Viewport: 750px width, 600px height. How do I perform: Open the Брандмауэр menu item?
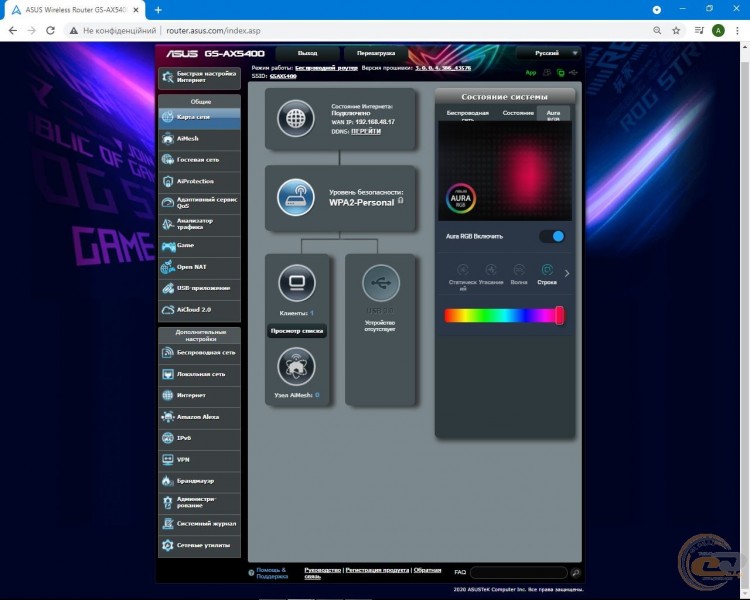[199, 481]
